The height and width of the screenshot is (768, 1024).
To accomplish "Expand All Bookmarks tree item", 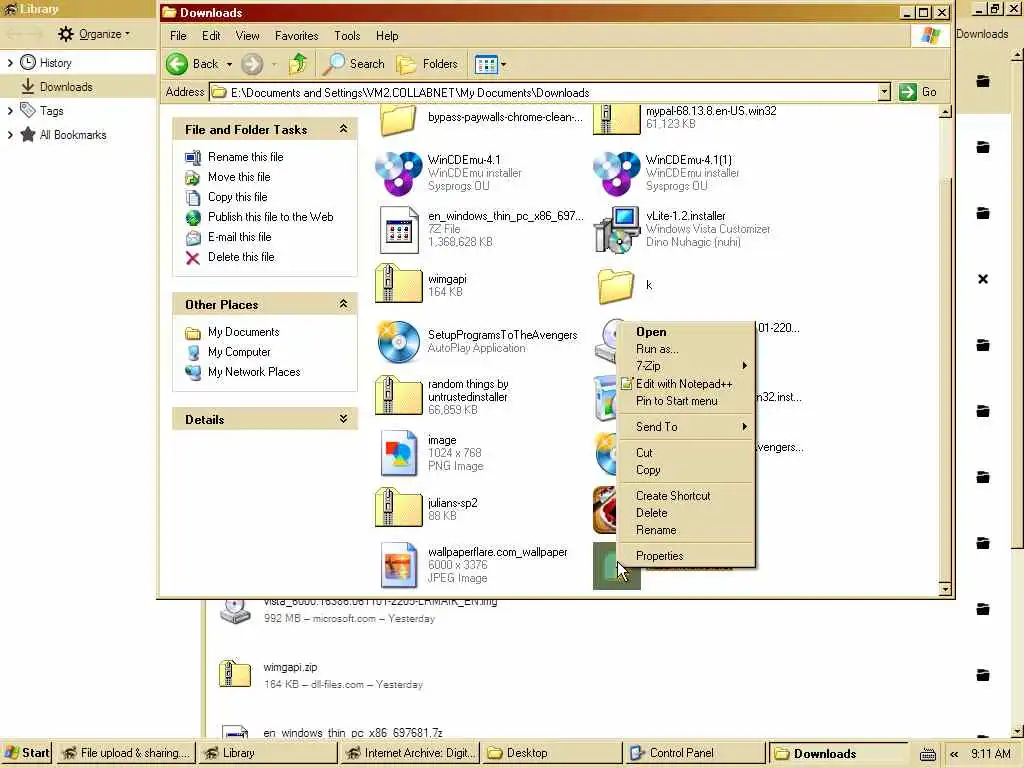I will click(x=10, y=135).
